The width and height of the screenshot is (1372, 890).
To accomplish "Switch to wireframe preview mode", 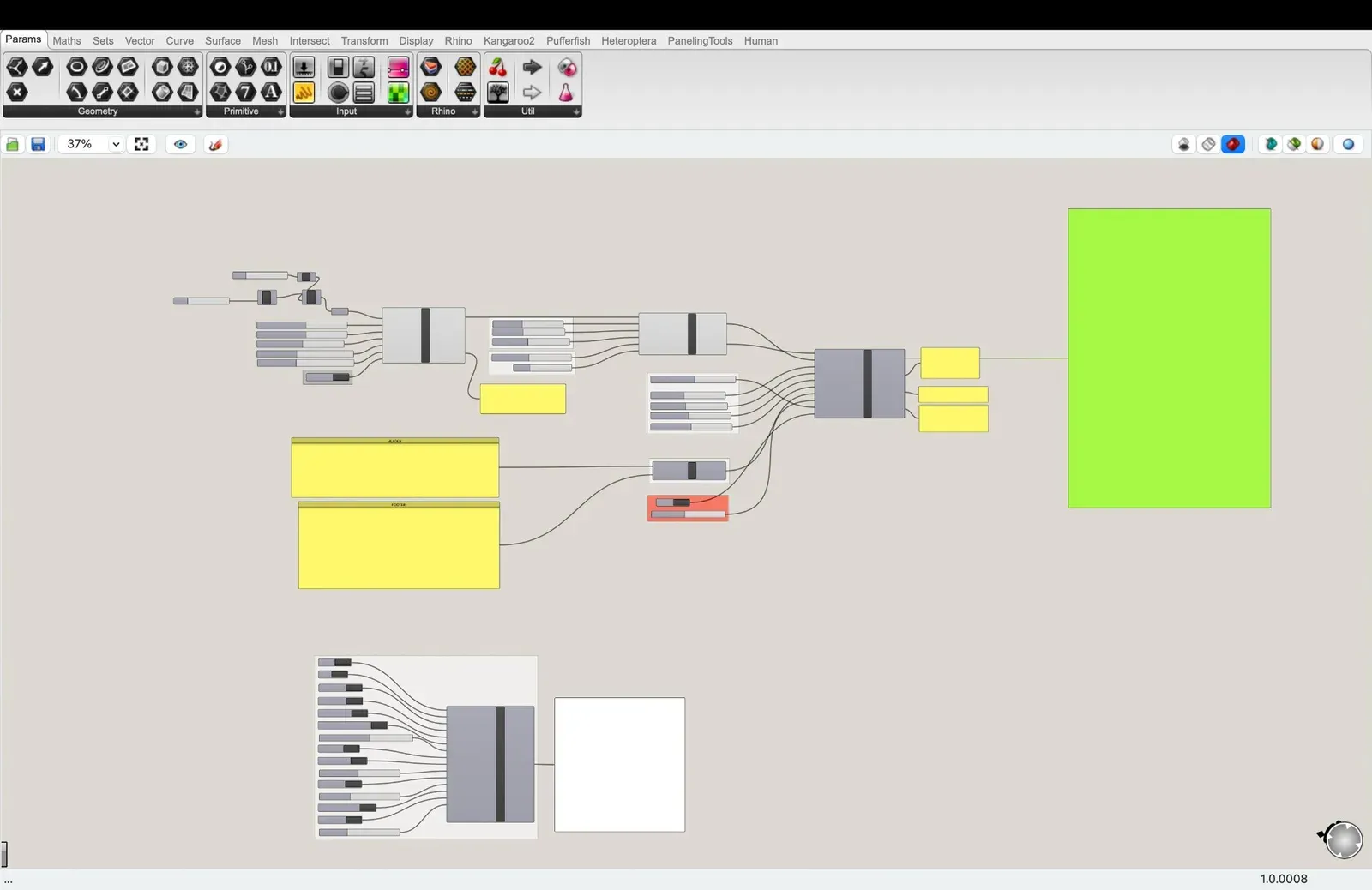I will click(x=1208, y=144).
